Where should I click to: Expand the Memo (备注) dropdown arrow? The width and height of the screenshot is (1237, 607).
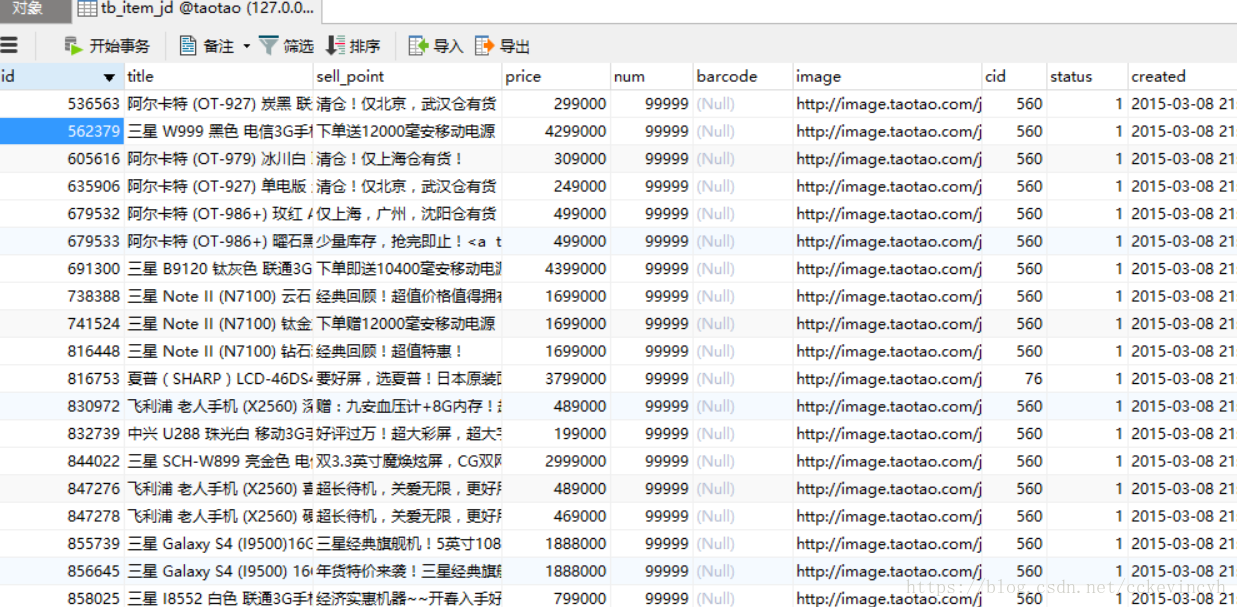coord(246,46)
